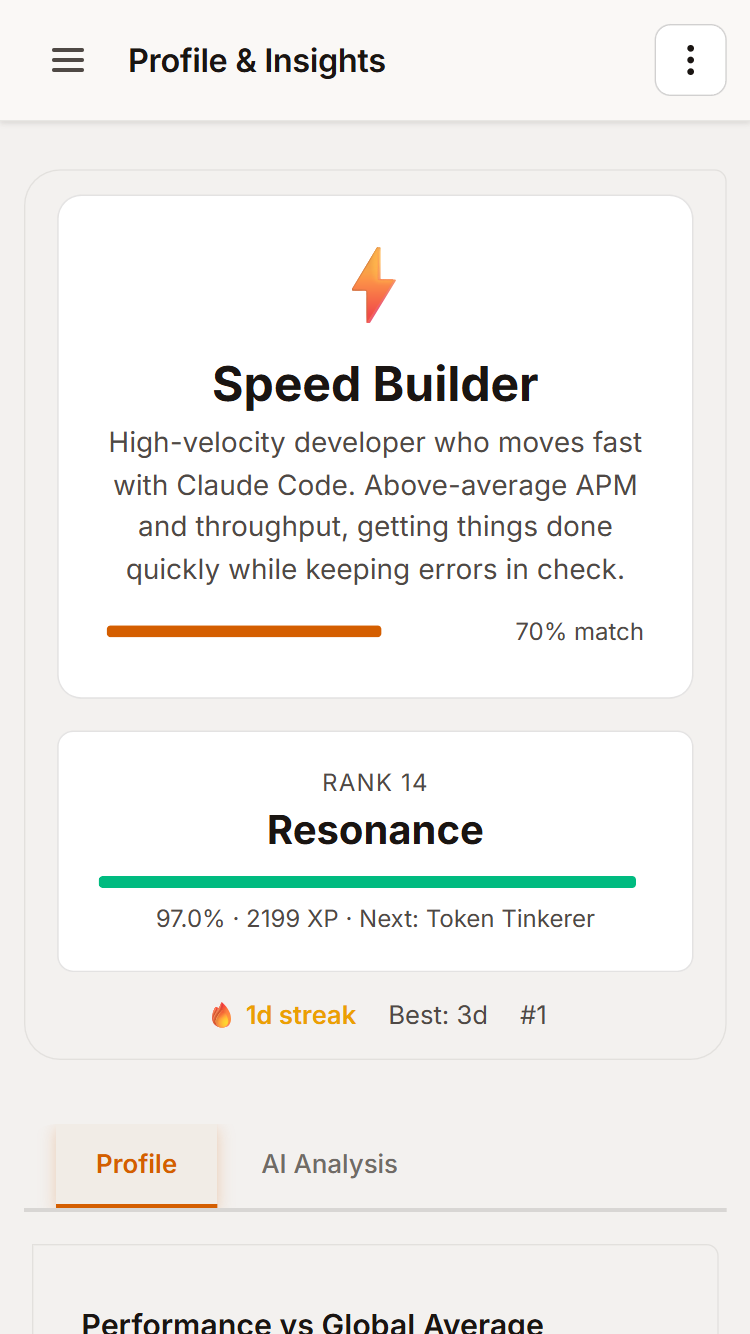Click the 70% match progress bar
Image resolution: width=750 pixels, height=1334 pixels.
tap(244, 631)
